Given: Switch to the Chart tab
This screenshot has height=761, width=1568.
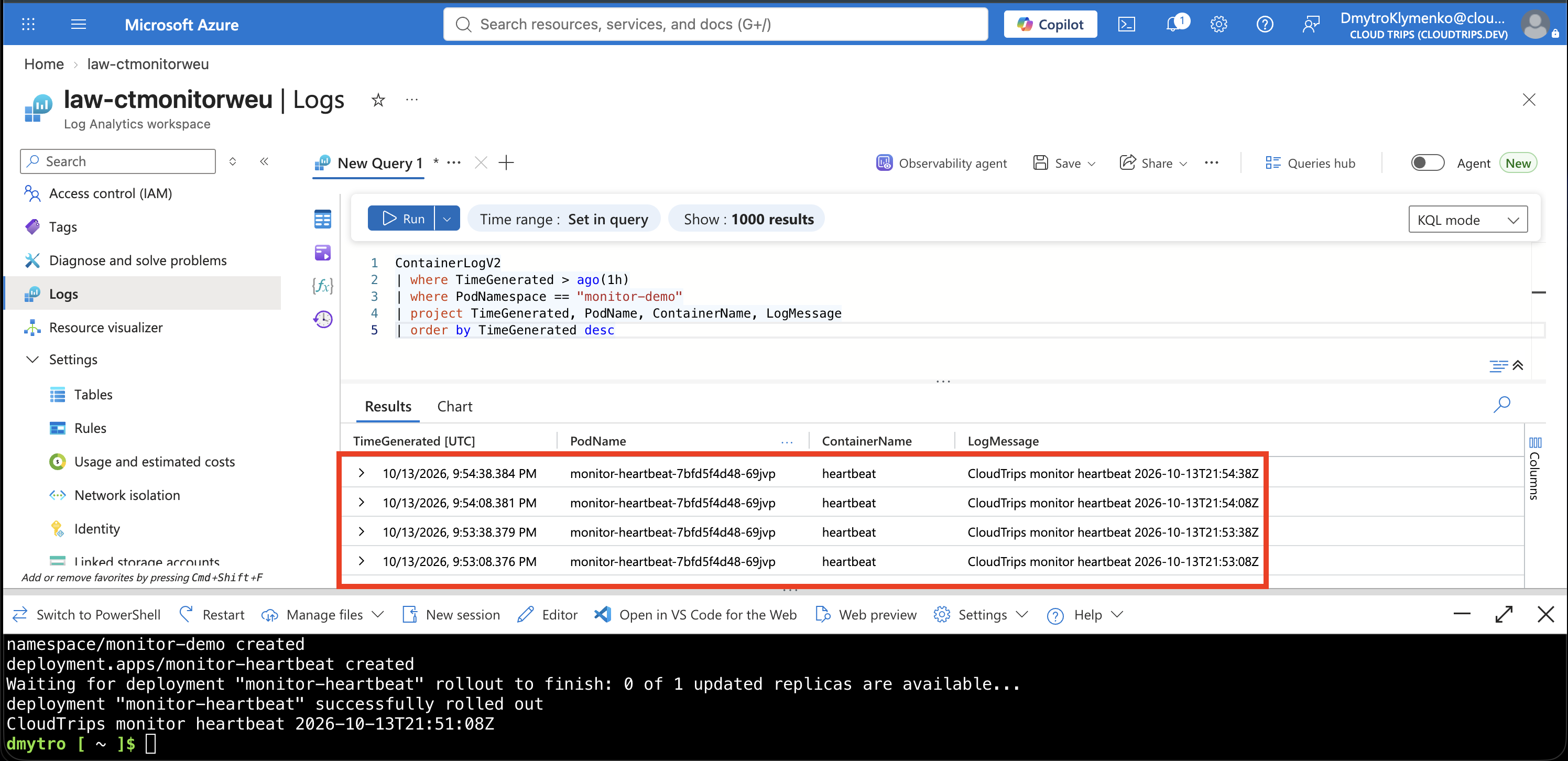Looking at the screenshot, I should point(455,406).
